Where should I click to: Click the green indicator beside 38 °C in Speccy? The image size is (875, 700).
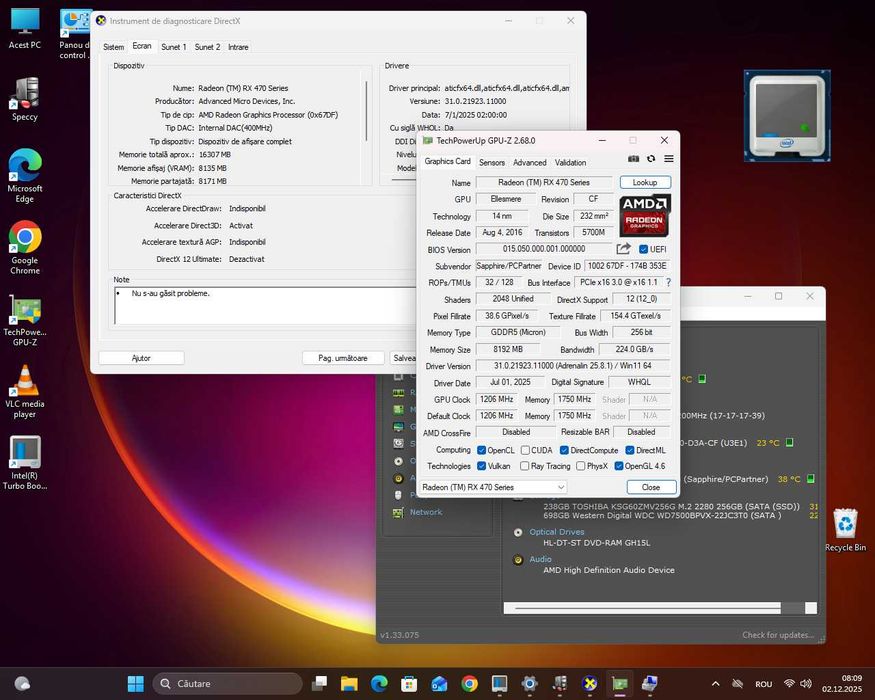point(811,478)
